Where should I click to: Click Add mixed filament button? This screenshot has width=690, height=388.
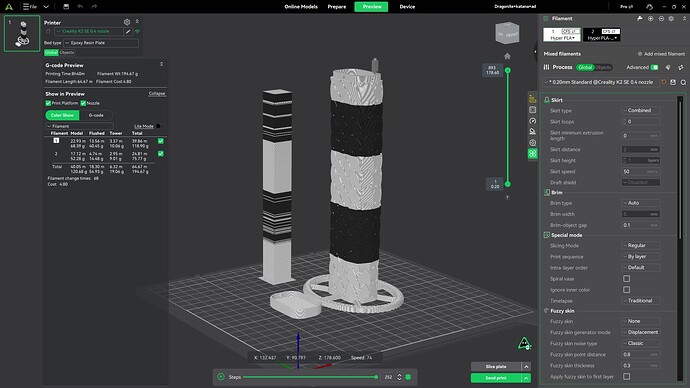pos(661,54)
